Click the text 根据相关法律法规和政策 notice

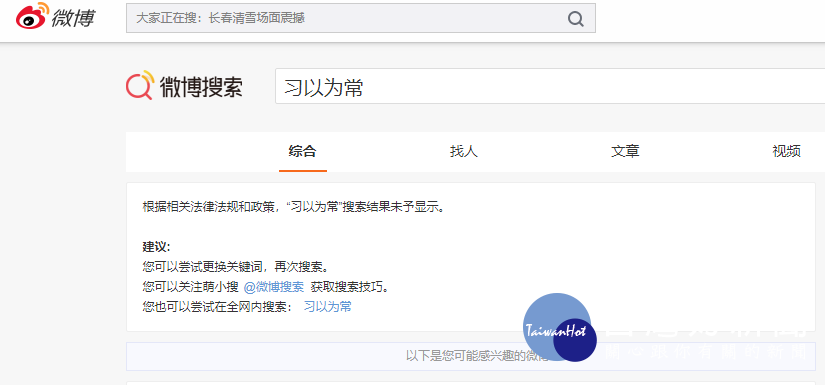294,207
